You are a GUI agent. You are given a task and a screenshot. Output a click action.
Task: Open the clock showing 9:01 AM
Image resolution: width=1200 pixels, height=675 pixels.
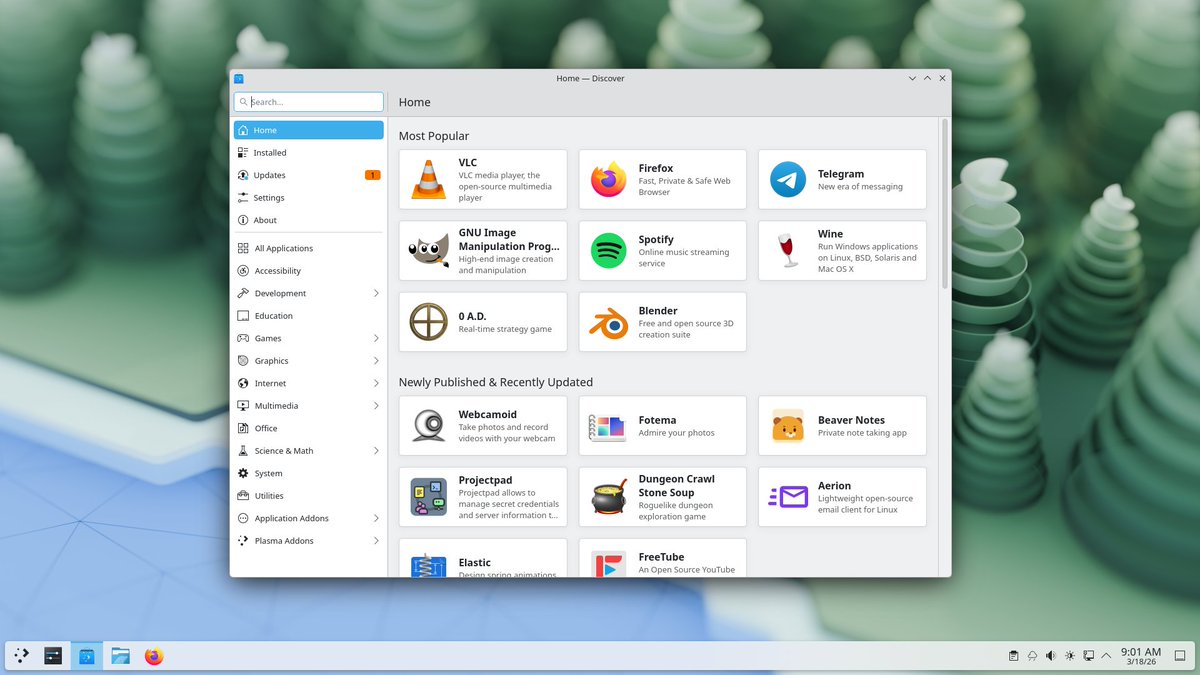tap(1141, 656)
